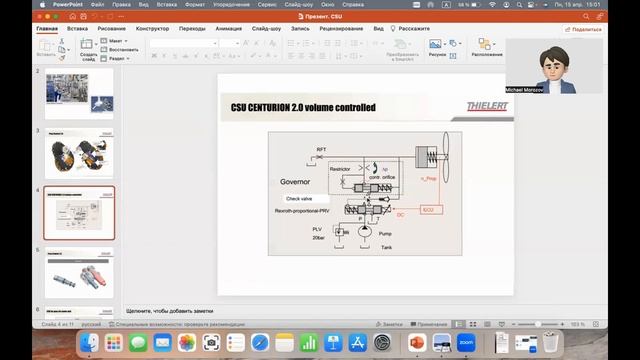Open the Рисование ribbon tab
Image resolution: width=640 pixels, height=360 pixels.
(x=111, y=29)
